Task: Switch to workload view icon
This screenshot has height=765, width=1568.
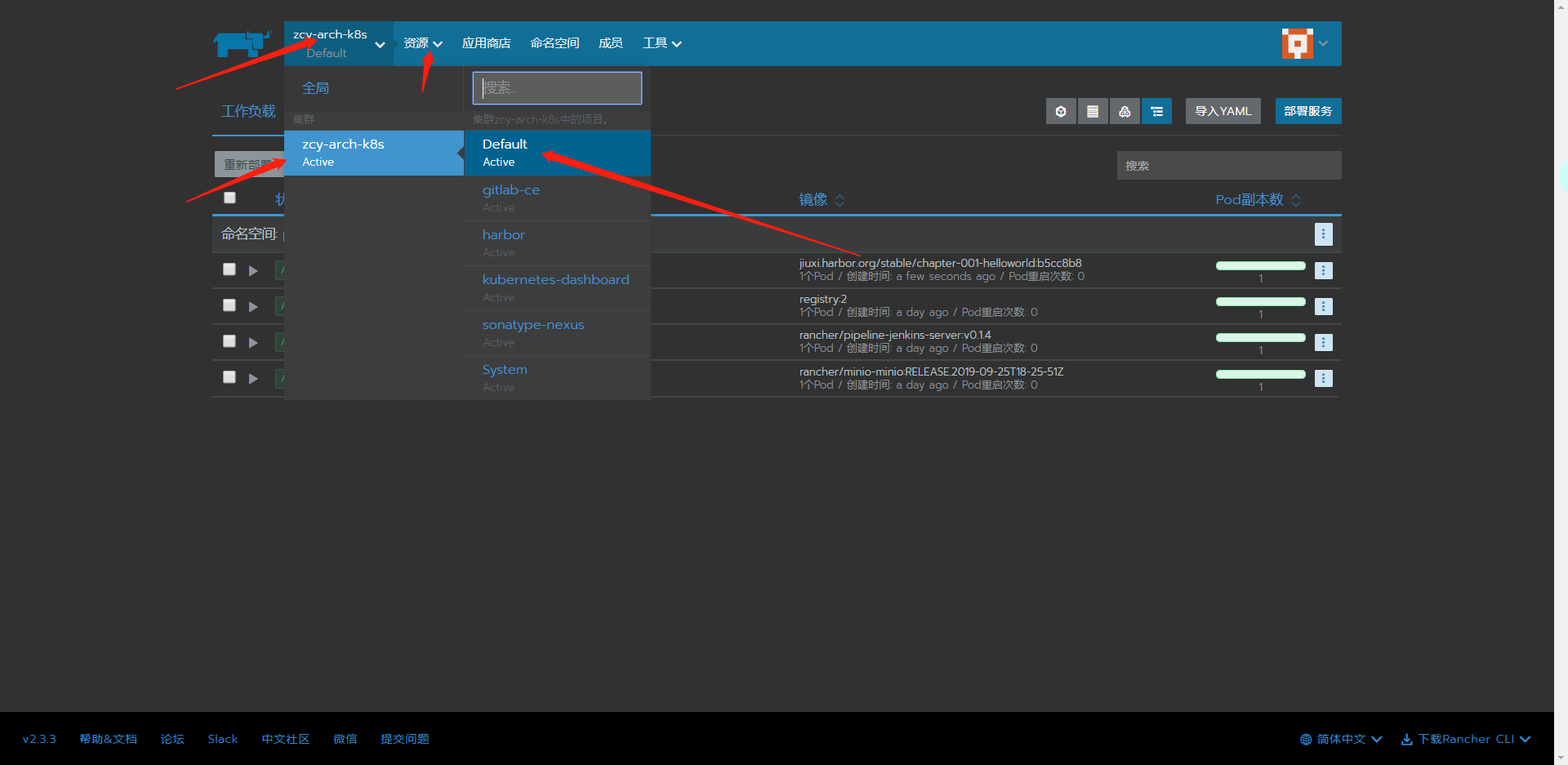Action: click(1061, 111)
